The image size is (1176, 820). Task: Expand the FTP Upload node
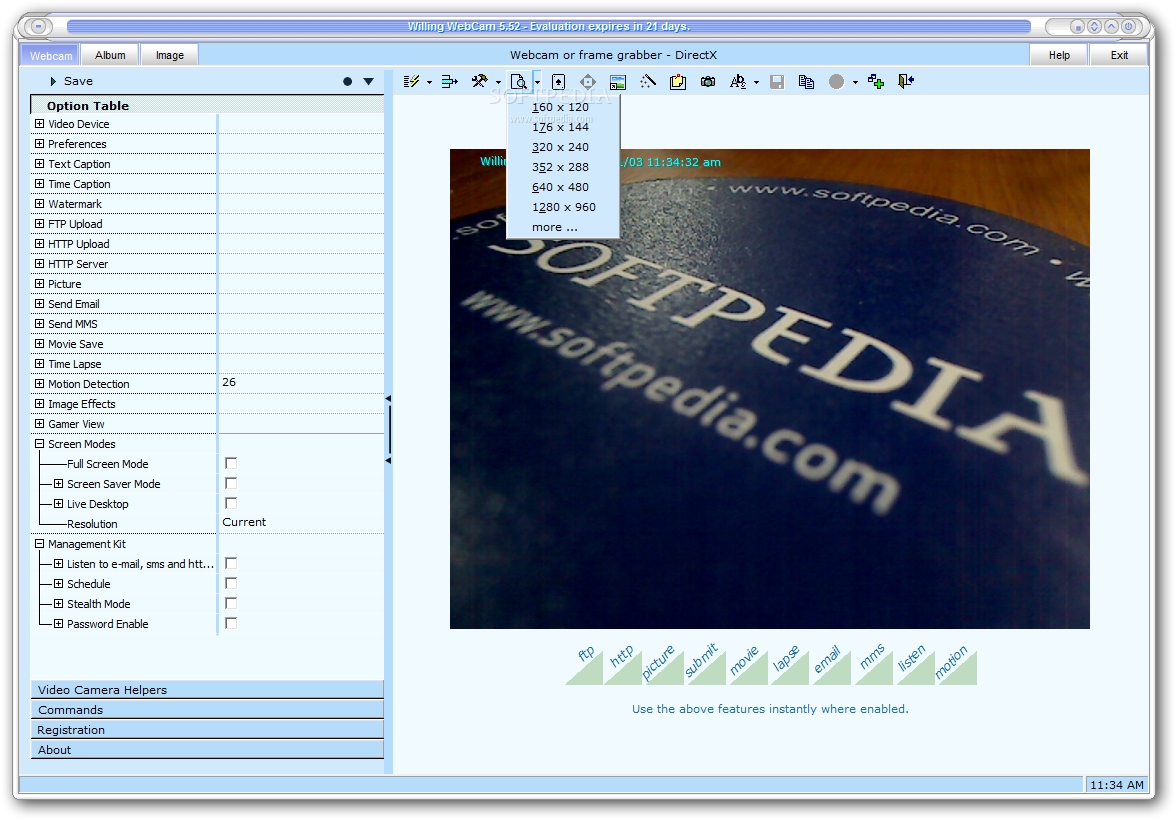coord(40,224)
